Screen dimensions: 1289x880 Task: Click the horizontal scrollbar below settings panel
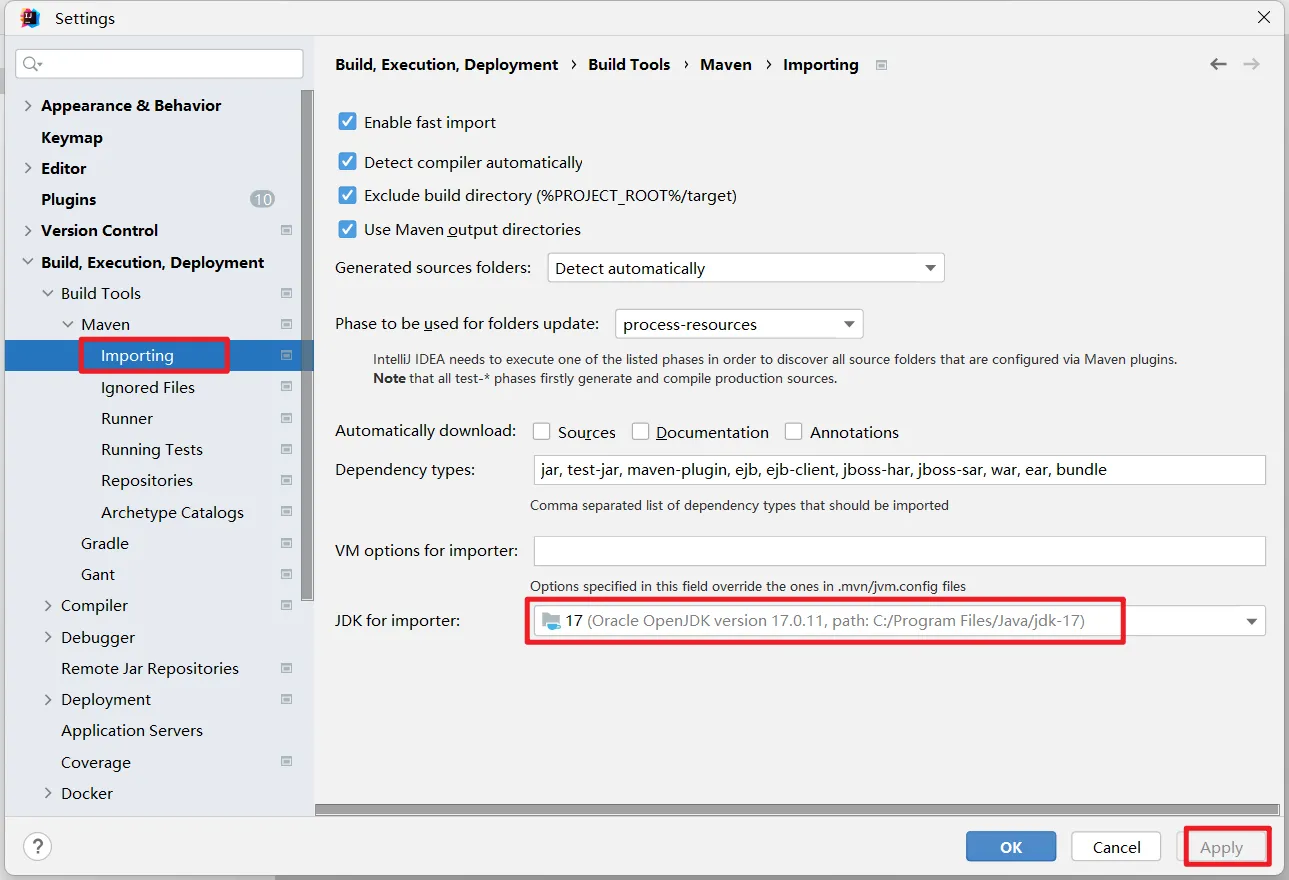point(797,808)
